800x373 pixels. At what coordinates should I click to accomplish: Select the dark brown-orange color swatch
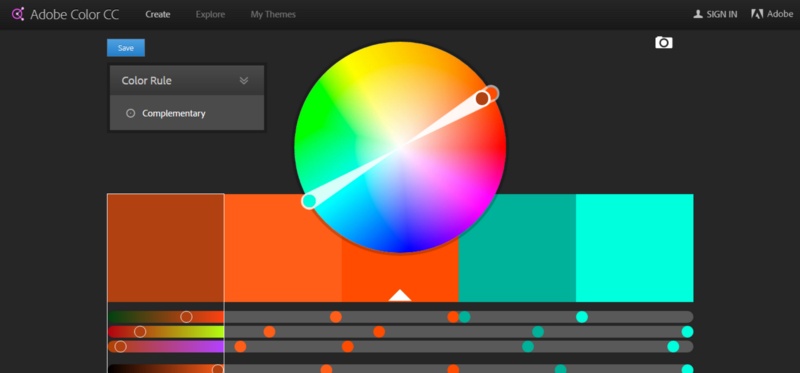[x=166, y=247]
